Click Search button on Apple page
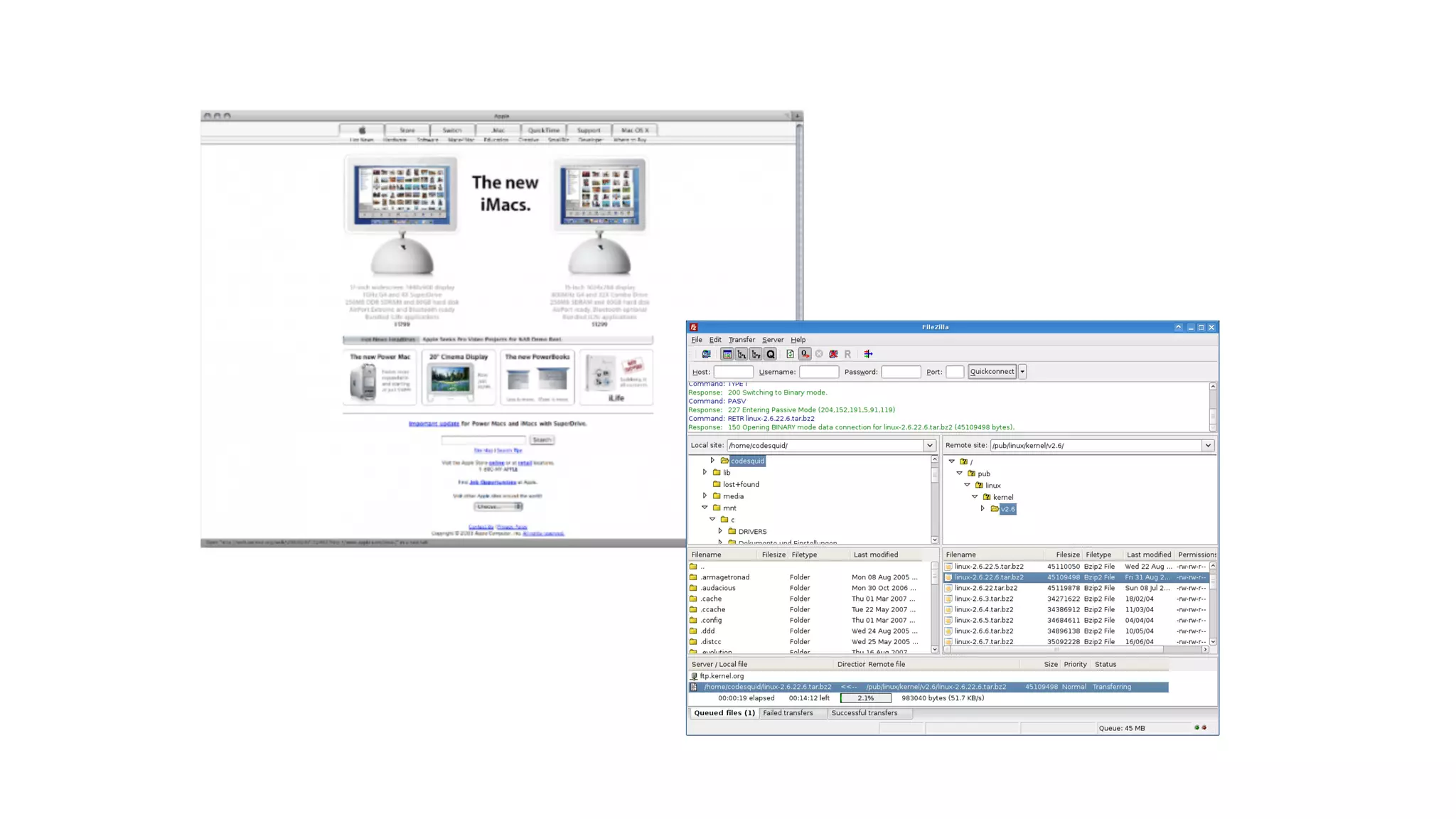Screen dimensions: 1456x819 coord(542,440)
